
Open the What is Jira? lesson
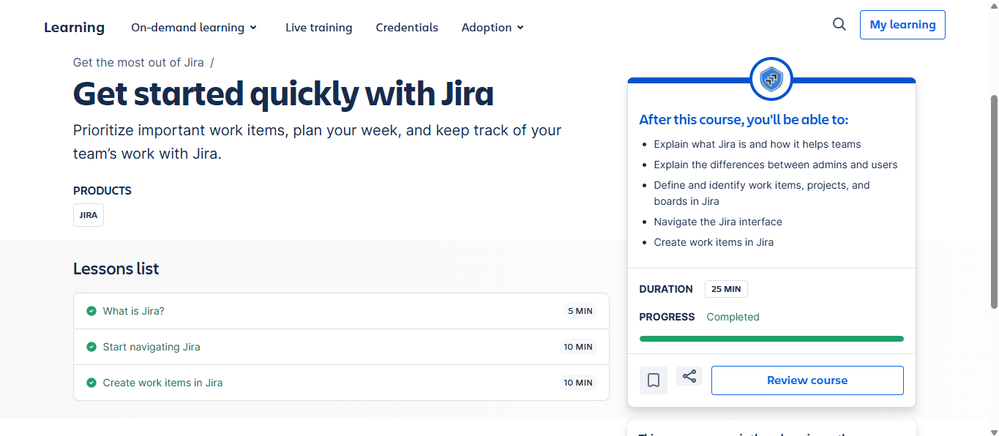click(134, 311)
